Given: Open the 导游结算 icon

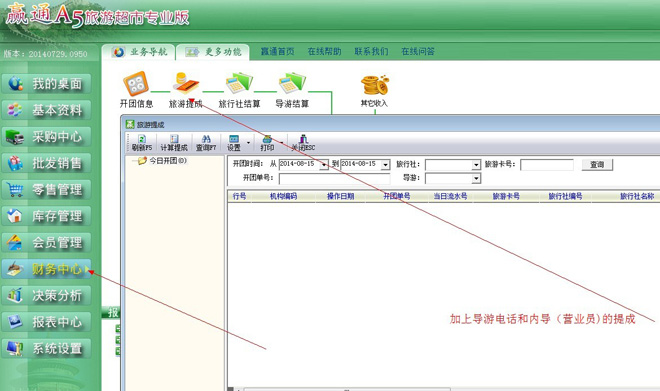Looking at the screenshot, I should pos(292,83).
